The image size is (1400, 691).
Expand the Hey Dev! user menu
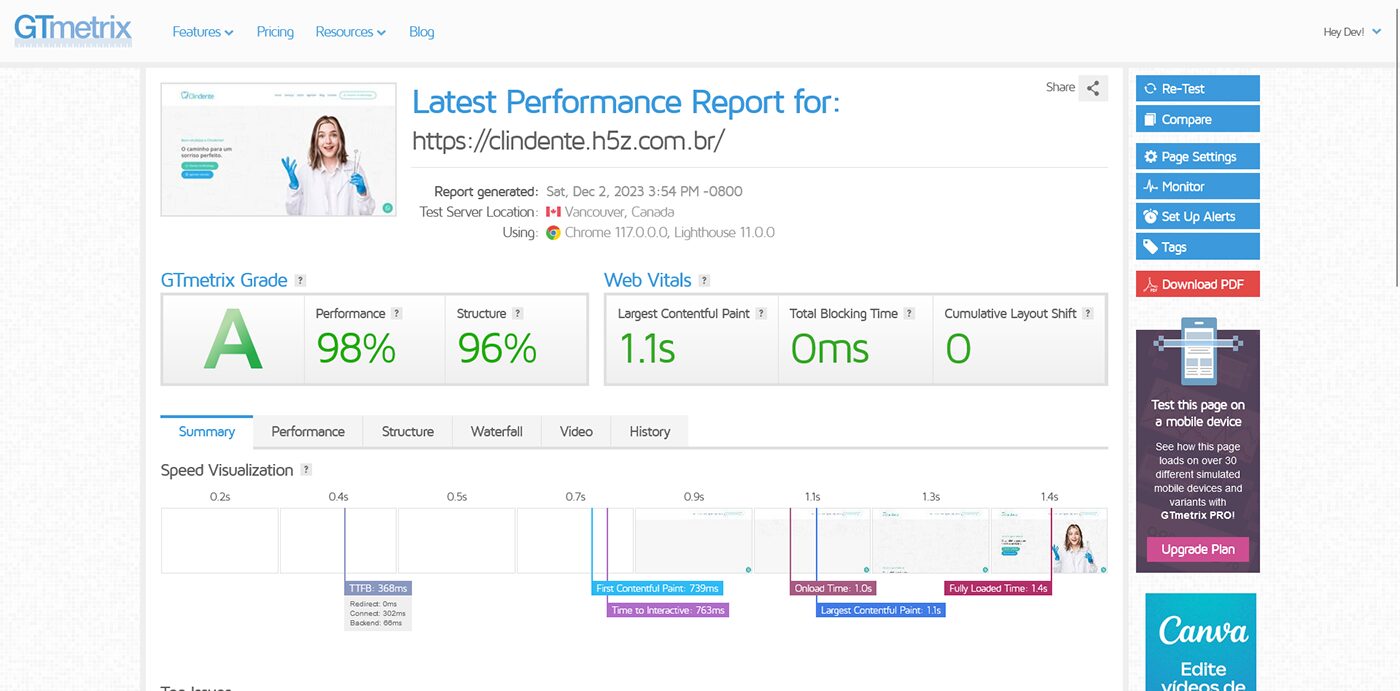(1351, 32)
